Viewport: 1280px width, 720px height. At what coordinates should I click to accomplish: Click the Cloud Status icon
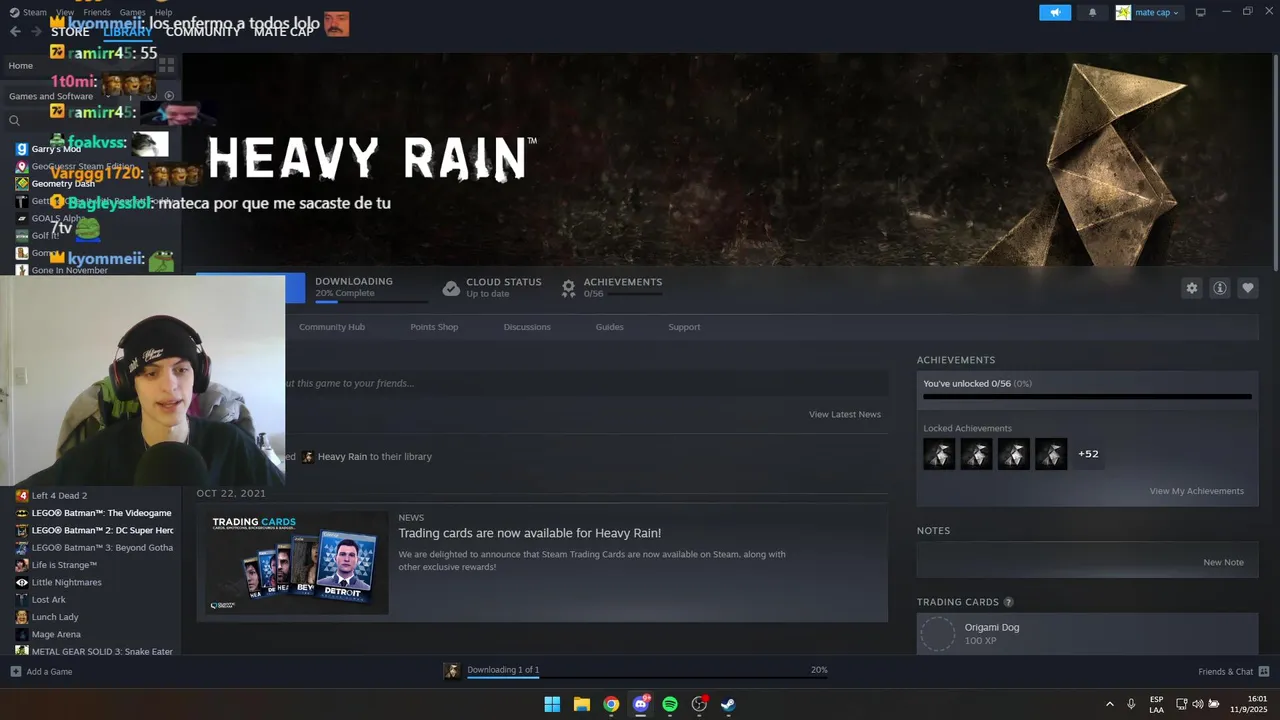pyautogui.click(x=451, y=288)
